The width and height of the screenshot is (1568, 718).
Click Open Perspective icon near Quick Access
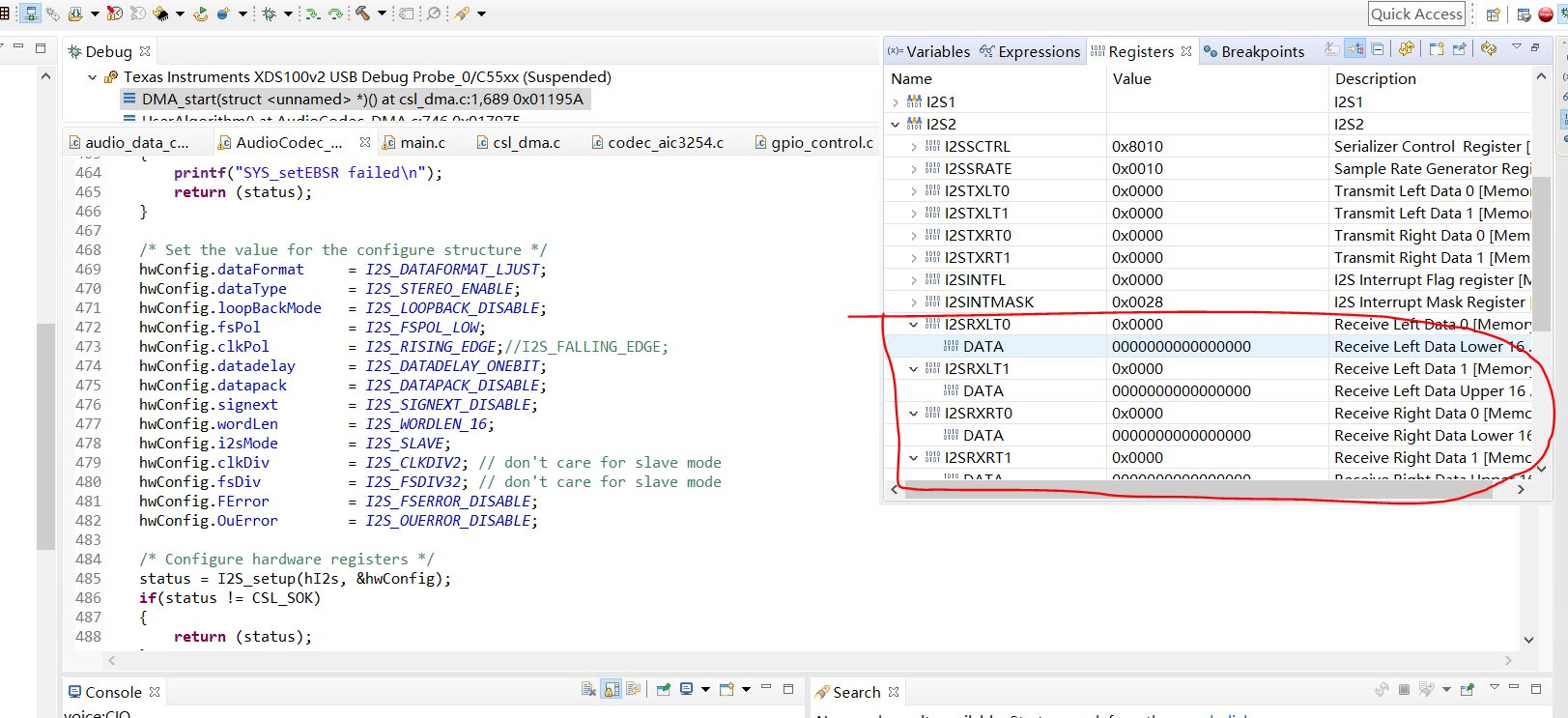(x=1494, y=14)
